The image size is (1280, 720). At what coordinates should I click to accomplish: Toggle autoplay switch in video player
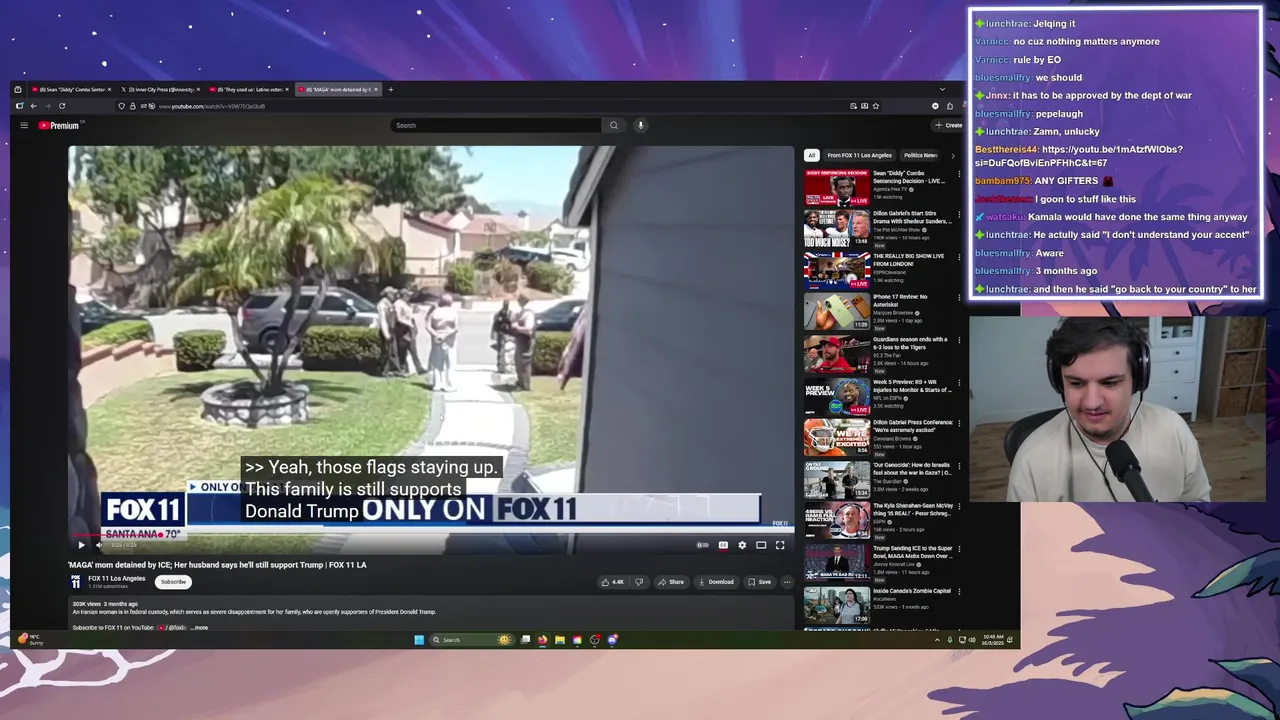click(x=702, y=545)
